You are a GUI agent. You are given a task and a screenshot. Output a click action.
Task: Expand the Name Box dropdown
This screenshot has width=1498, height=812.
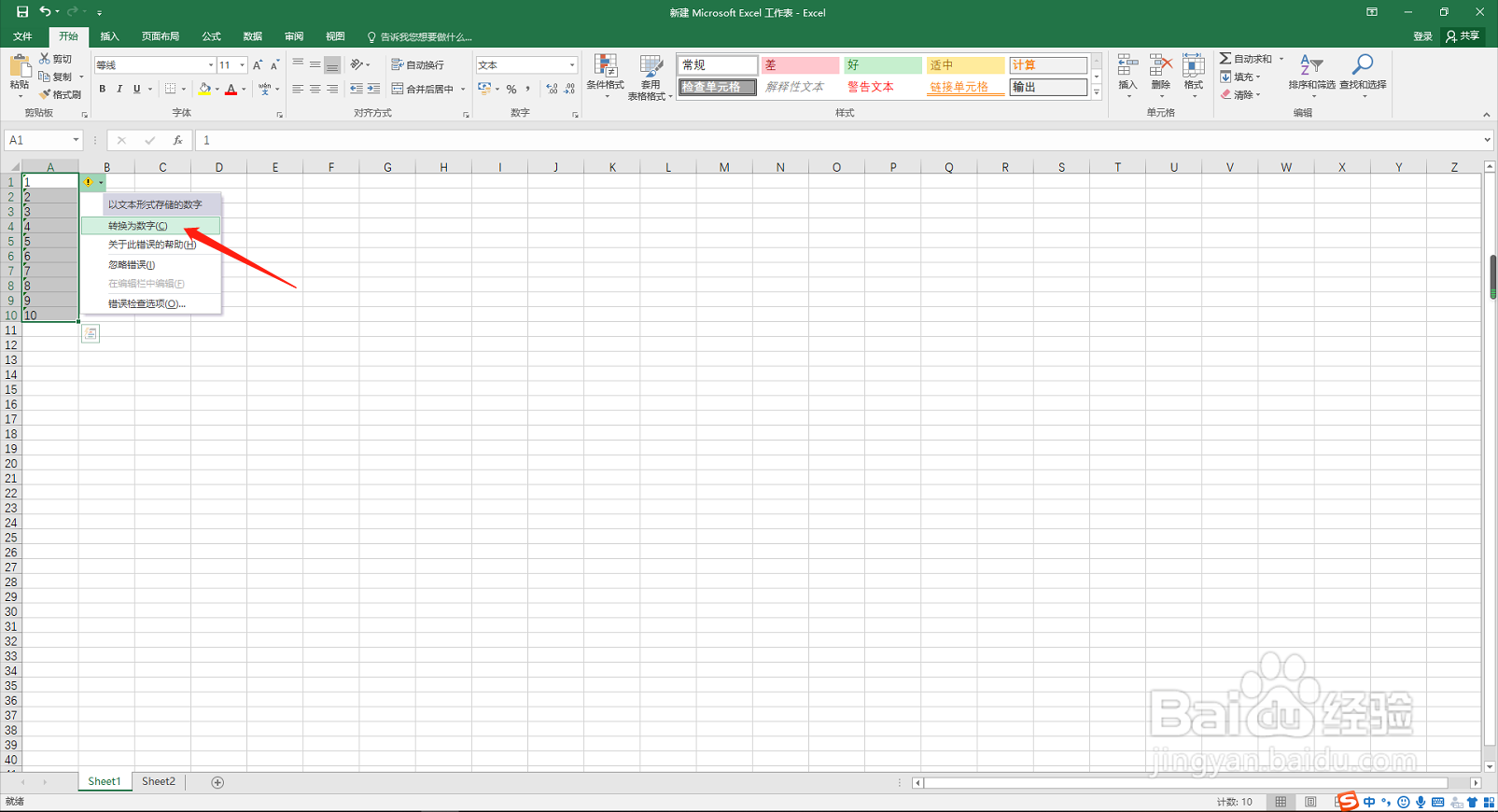coord(76,140)
